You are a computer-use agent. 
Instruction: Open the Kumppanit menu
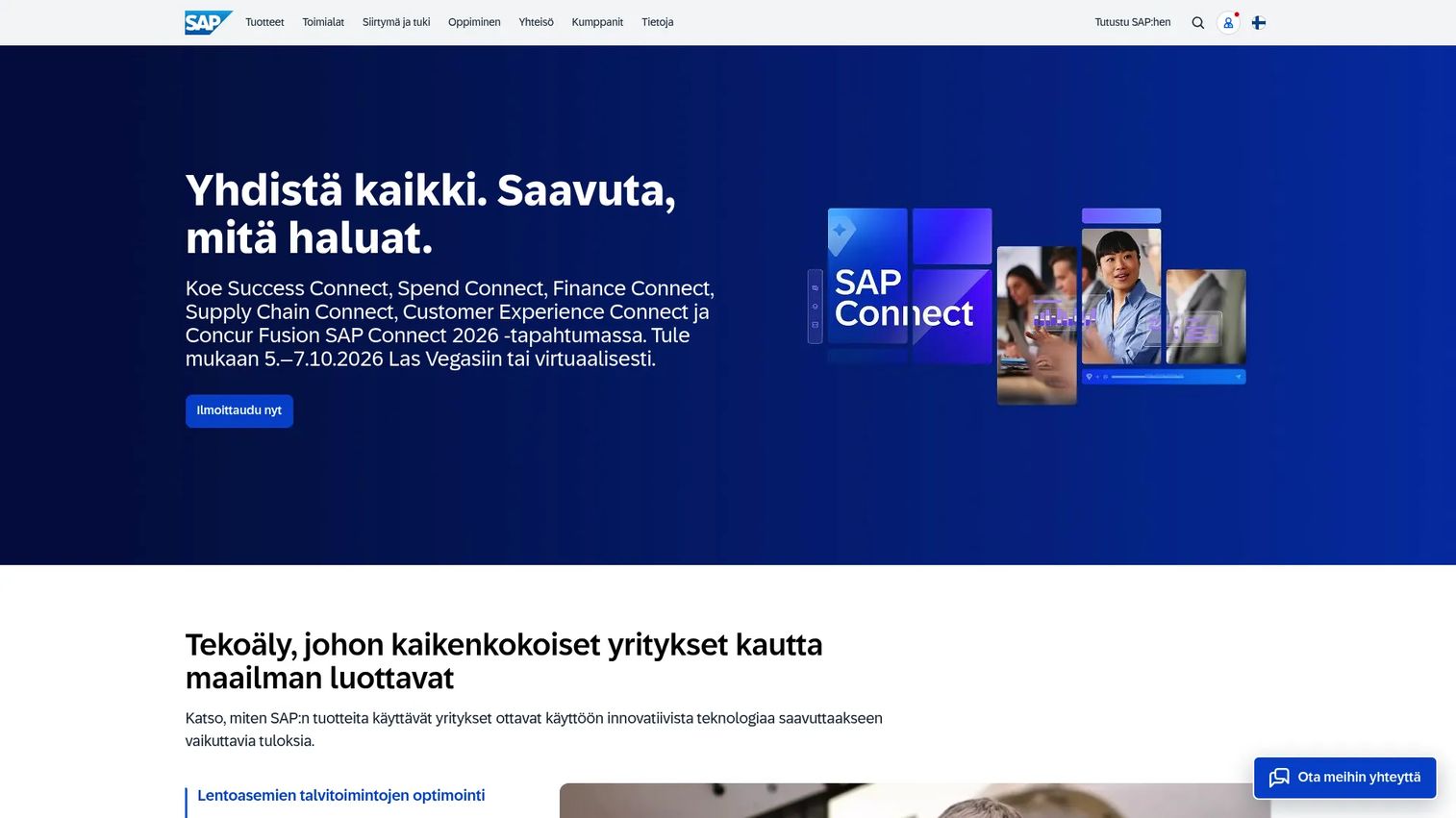pyautogui.click(x=597, y=22)
